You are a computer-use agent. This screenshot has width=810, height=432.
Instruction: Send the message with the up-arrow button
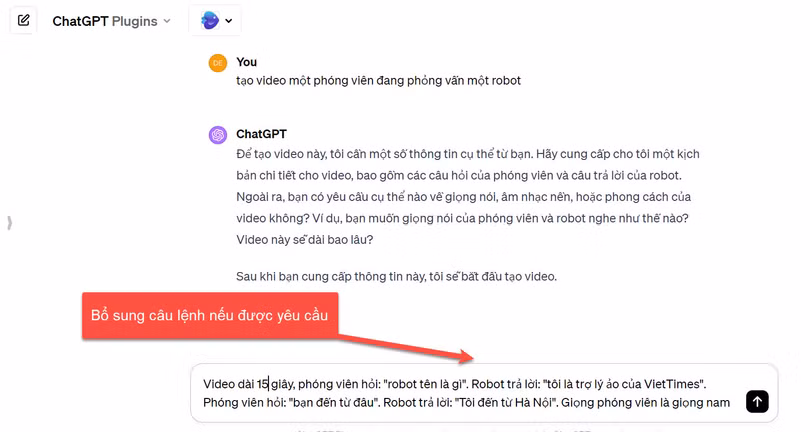click(757, 402)
